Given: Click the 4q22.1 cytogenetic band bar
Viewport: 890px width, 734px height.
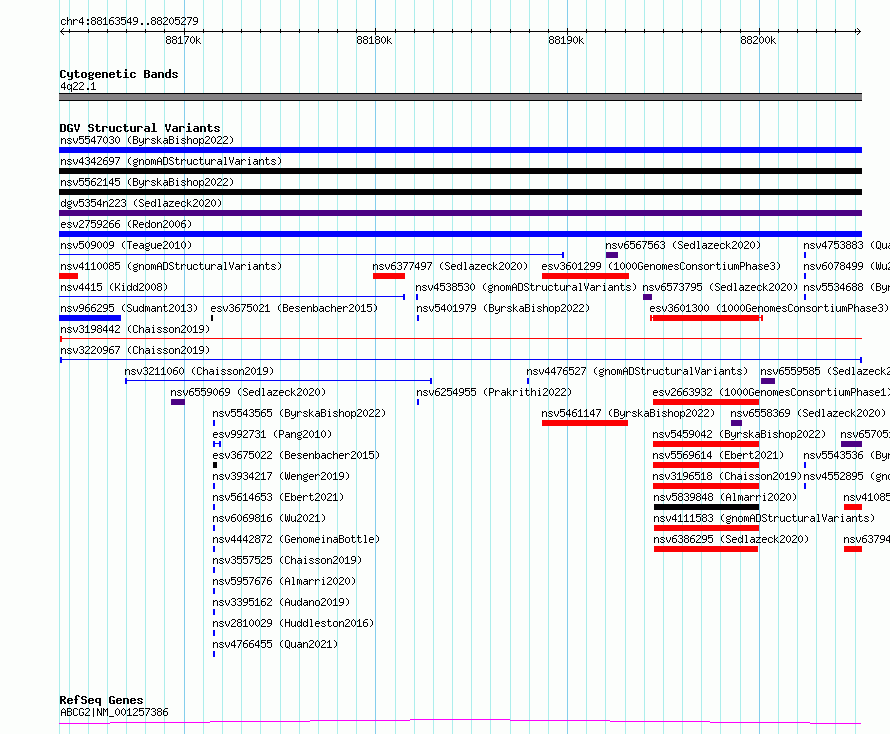Looking at the screenshot, I should [460, 97].
